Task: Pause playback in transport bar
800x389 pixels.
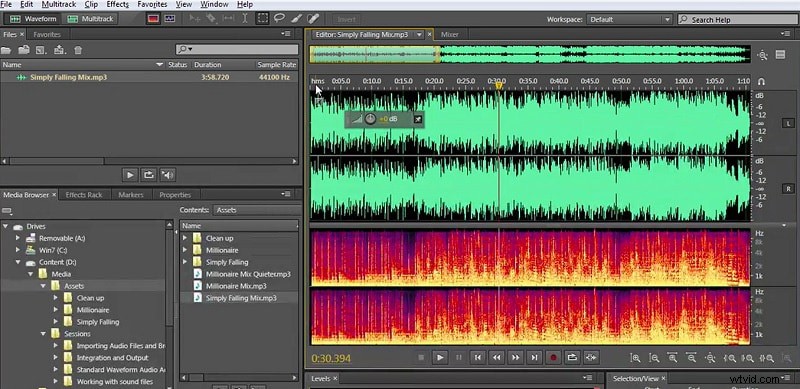Action: click(x=458, y=358)
